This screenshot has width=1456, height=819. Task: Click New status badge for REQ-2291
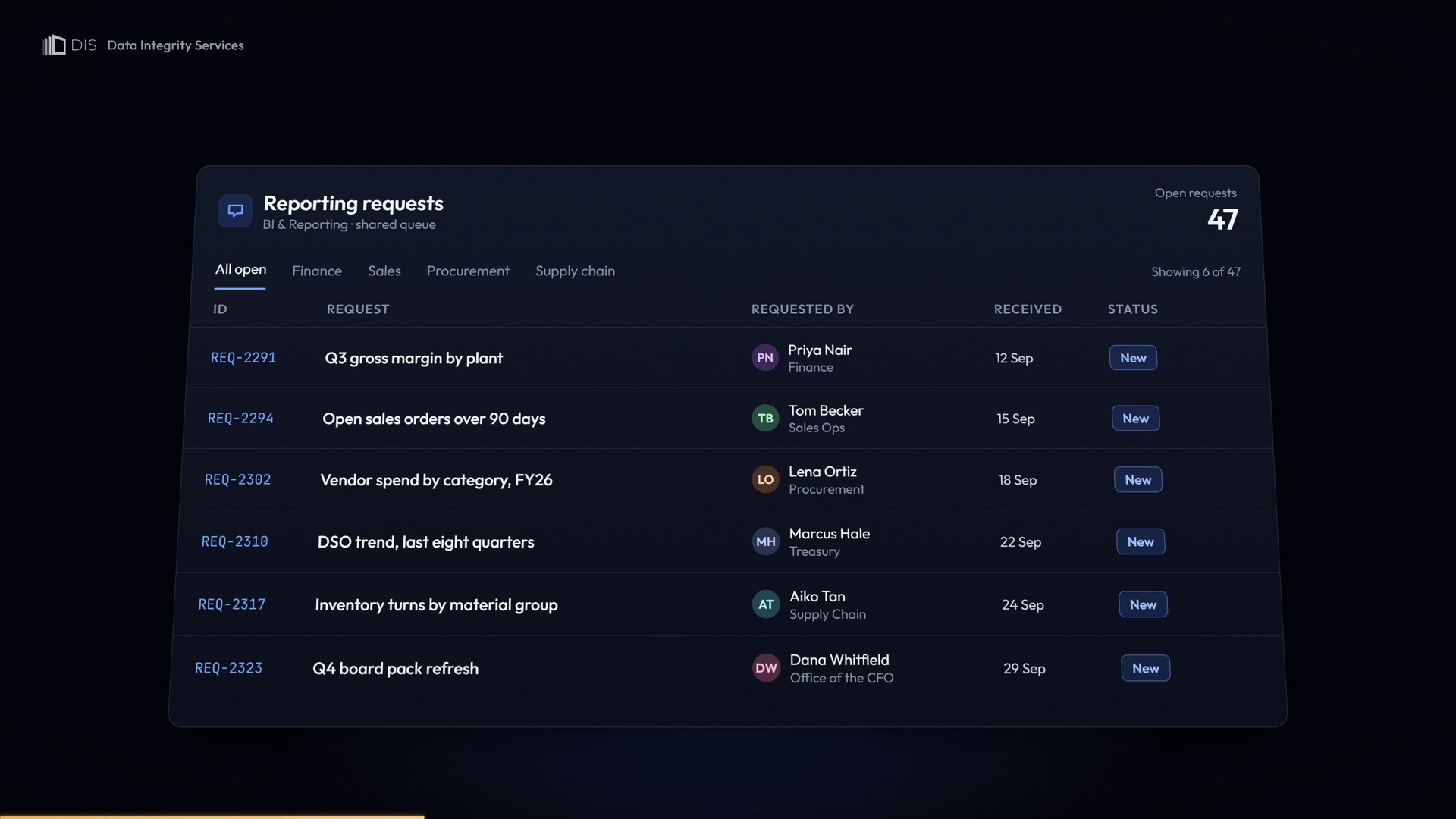pos(1133,358)
